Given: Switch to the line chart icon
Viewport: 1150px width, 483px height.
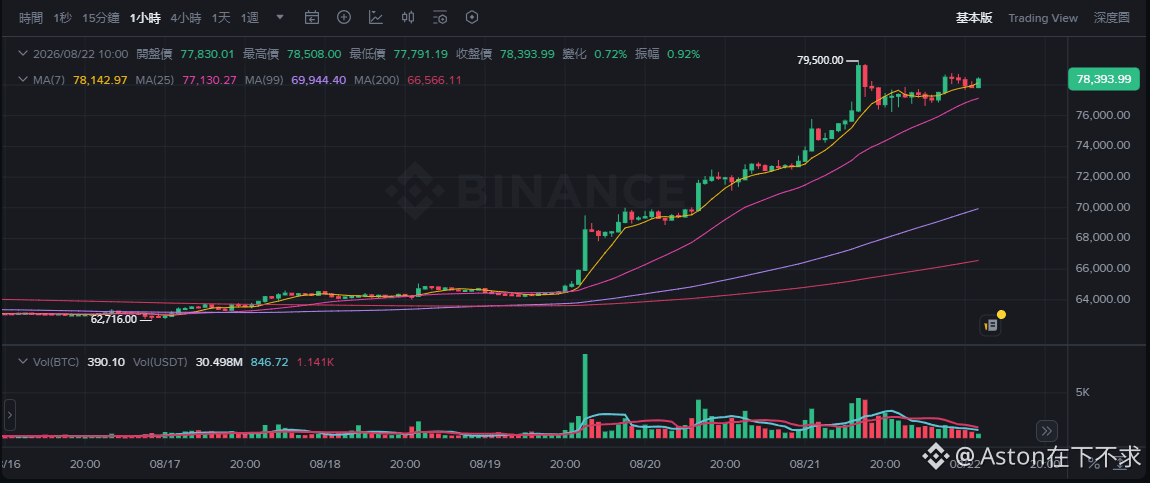Looking at the screenshot, I should [x=376, y=18].
